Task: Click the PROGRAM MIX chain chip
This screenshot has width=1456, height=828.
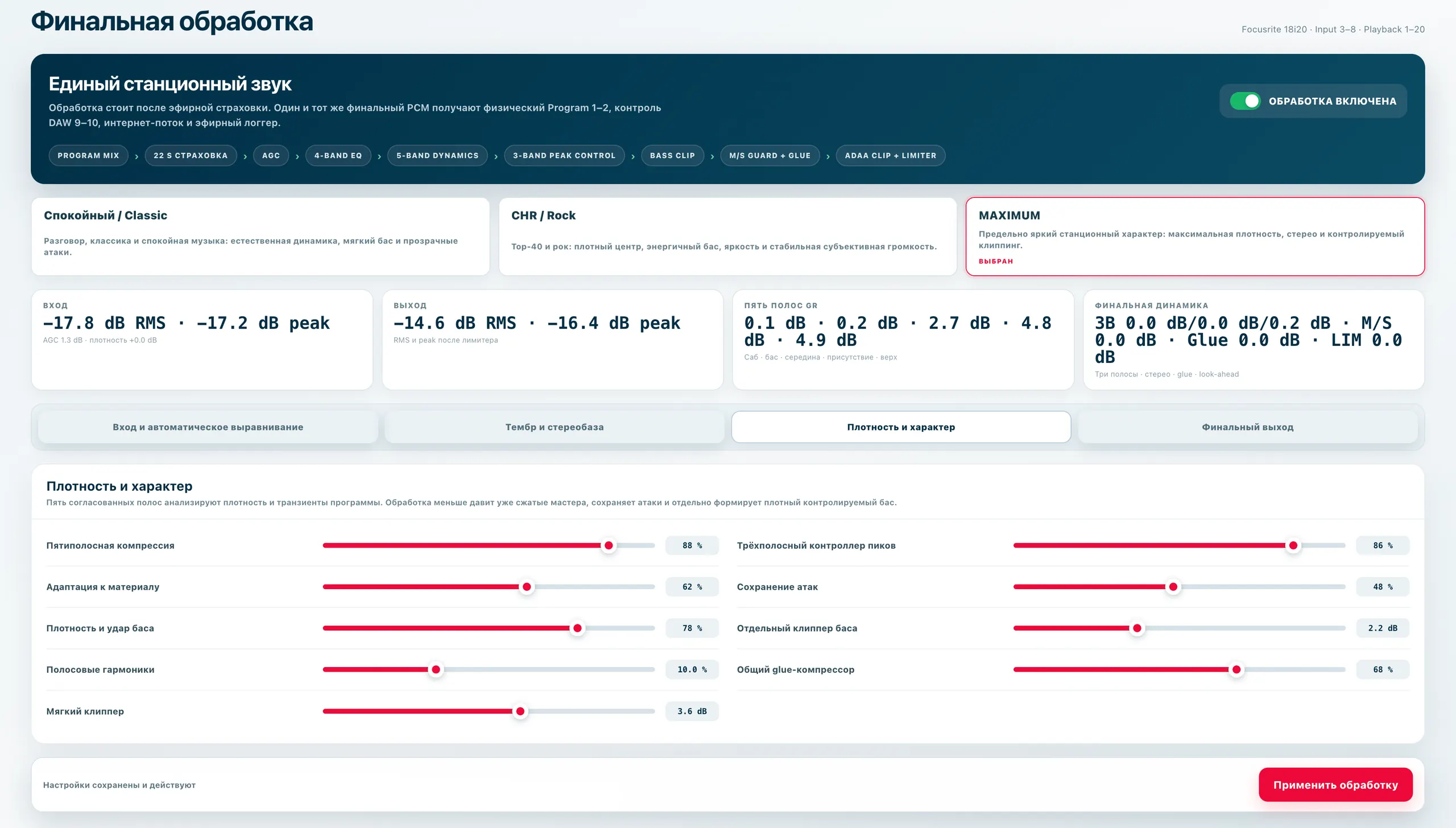Action: click(x=88, y=155)
